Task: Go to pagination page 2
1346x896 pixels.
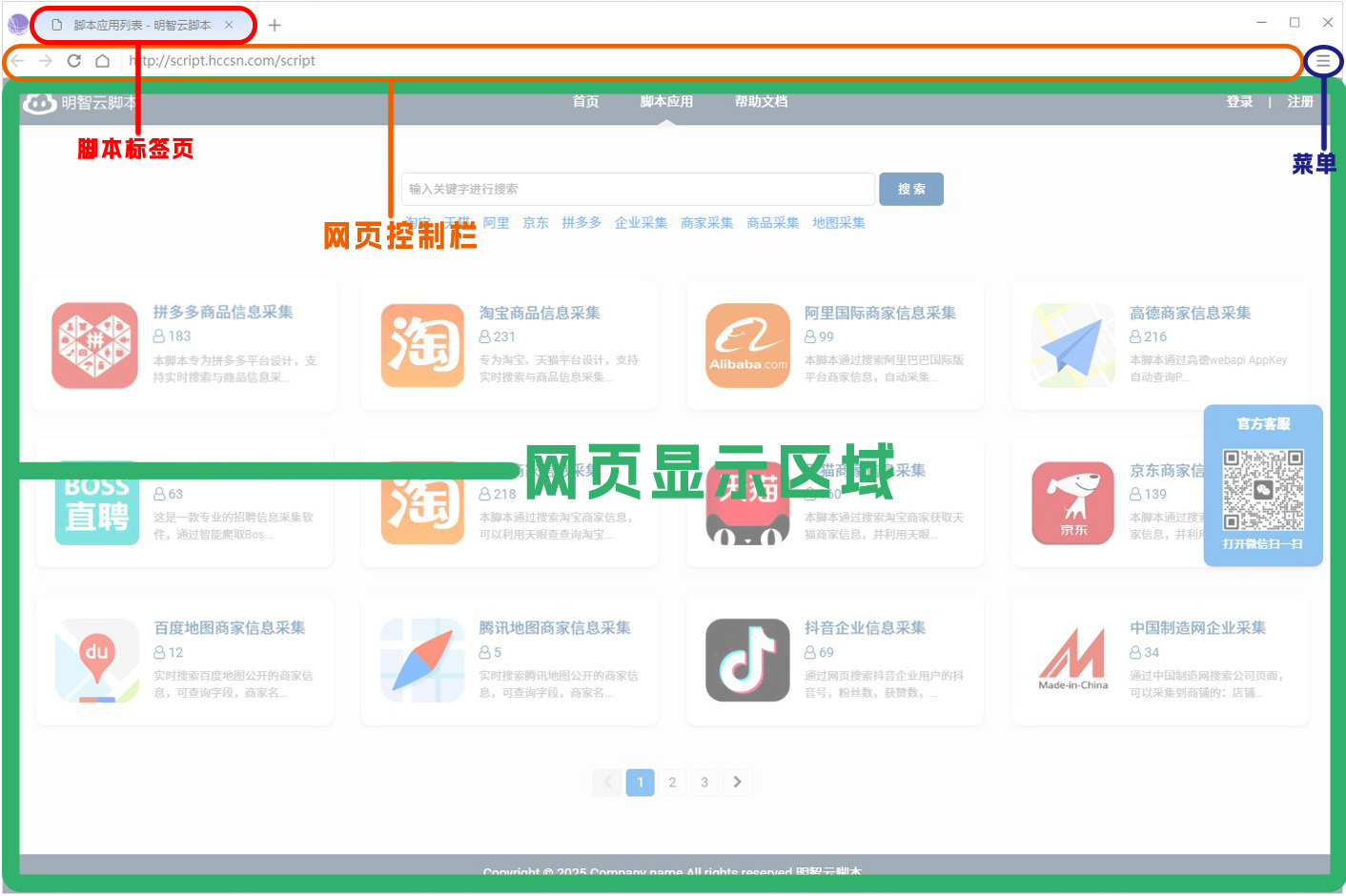Action: [672, 783]
